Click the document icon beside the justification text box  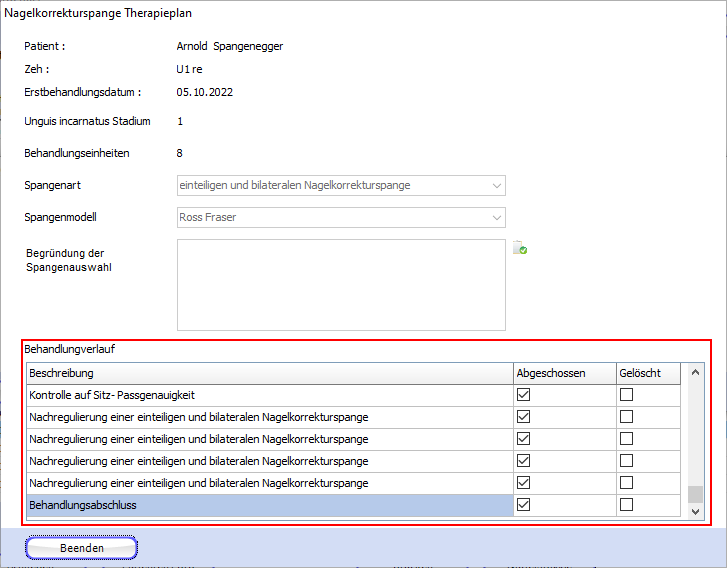point(520,248)
